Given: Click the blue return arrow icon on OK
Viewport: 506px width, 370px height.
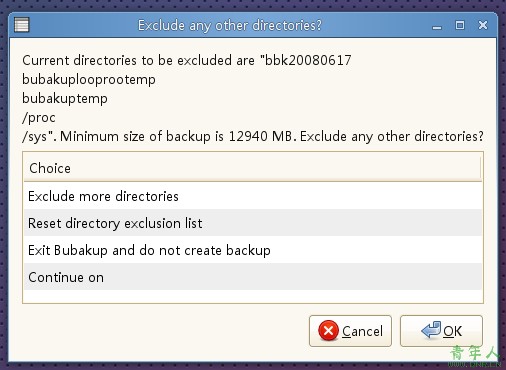Looking at the screenshot, I should click(x=431, y=330).
